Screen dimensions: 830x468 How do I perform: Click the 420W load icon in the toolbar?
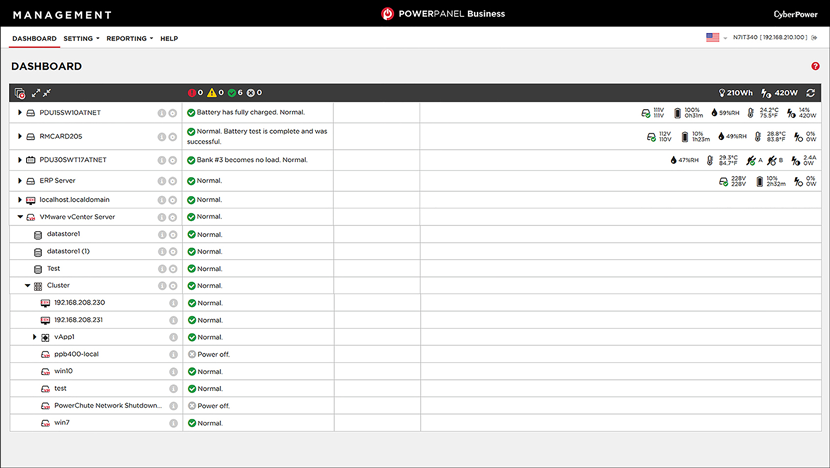click(766, 93)
